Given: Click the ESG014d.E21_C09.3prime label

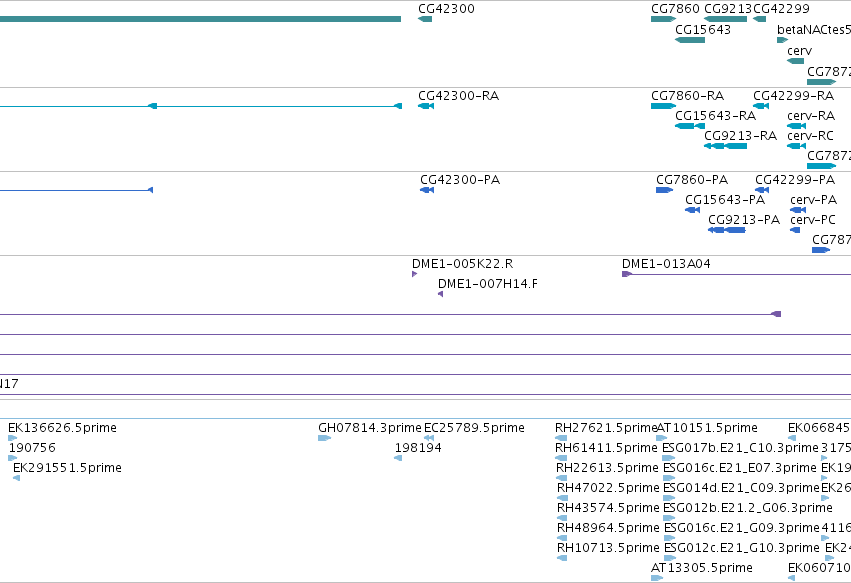Looking at the screenshot, I should (x=741, y=488).
